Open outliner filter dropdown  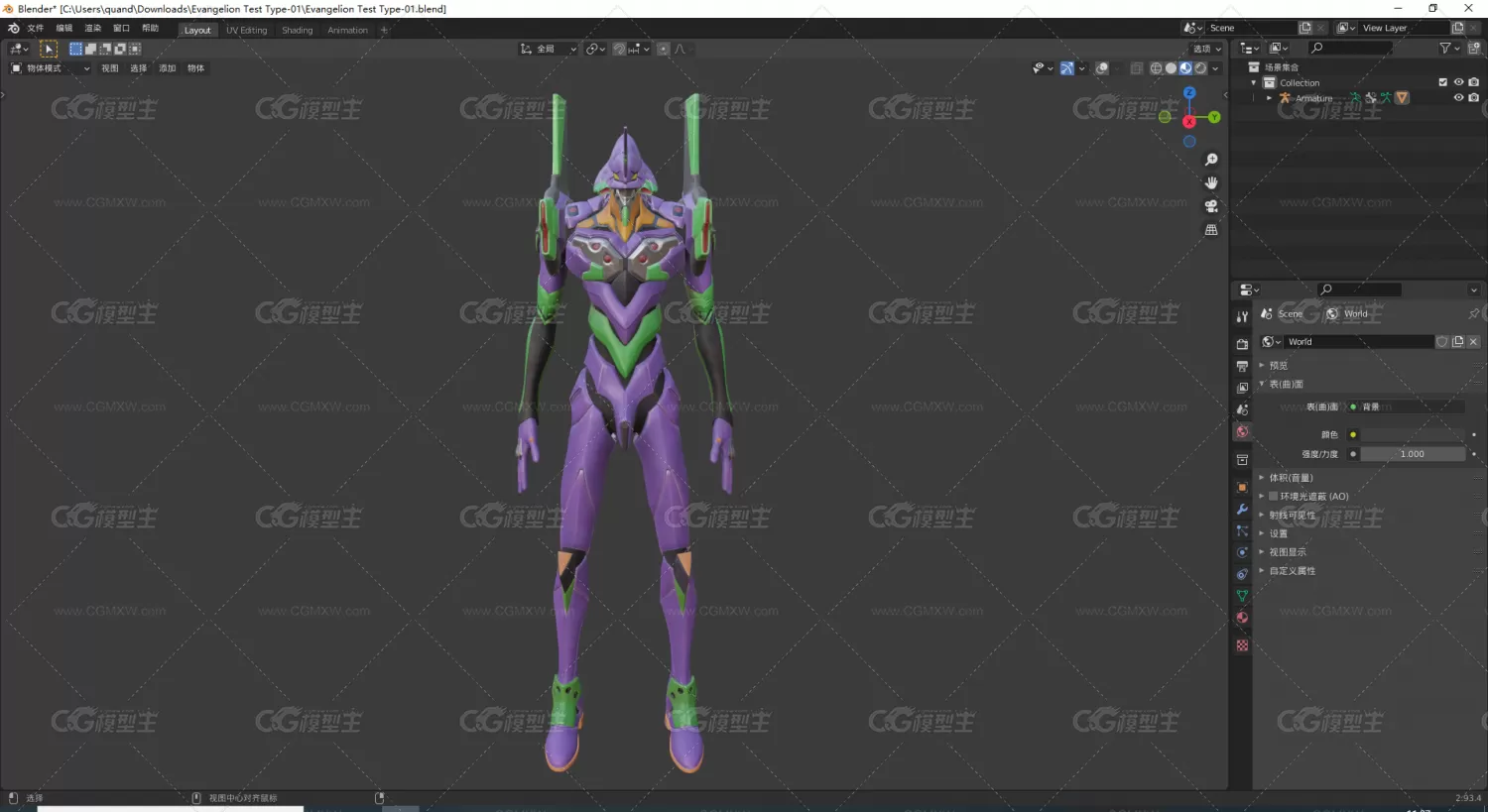click(x=1448, y=48)
